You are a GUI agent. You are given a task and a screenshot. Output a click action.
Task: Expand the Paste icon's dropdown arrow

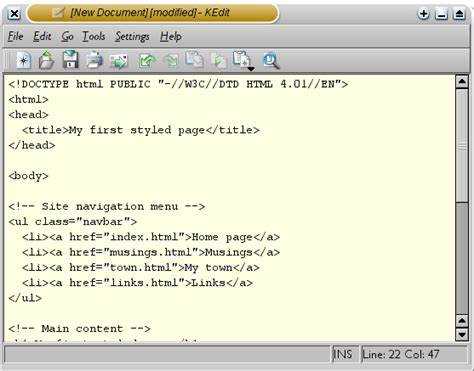251,69
